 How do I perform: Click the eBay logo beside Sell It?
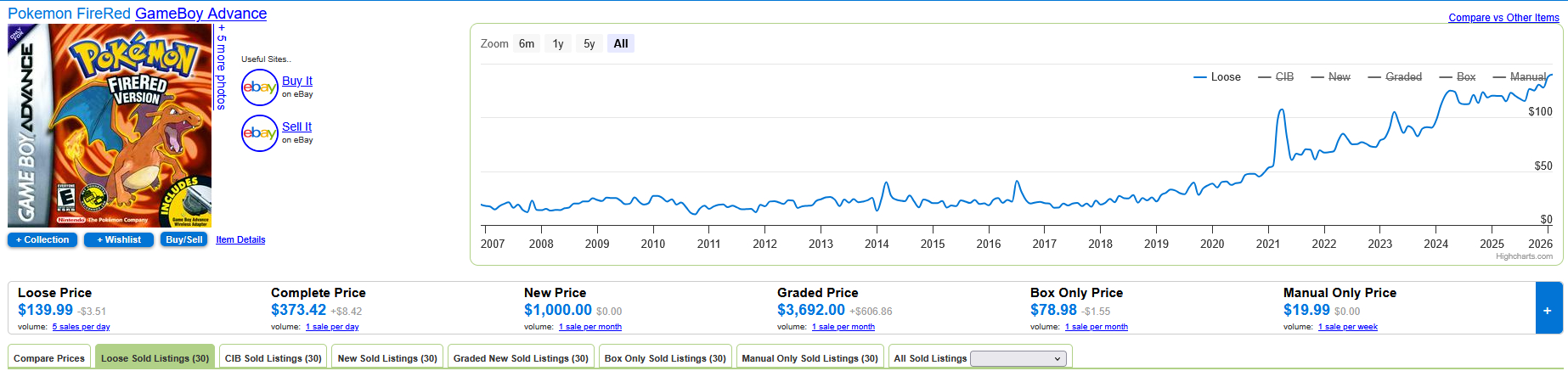click(259, 133)
